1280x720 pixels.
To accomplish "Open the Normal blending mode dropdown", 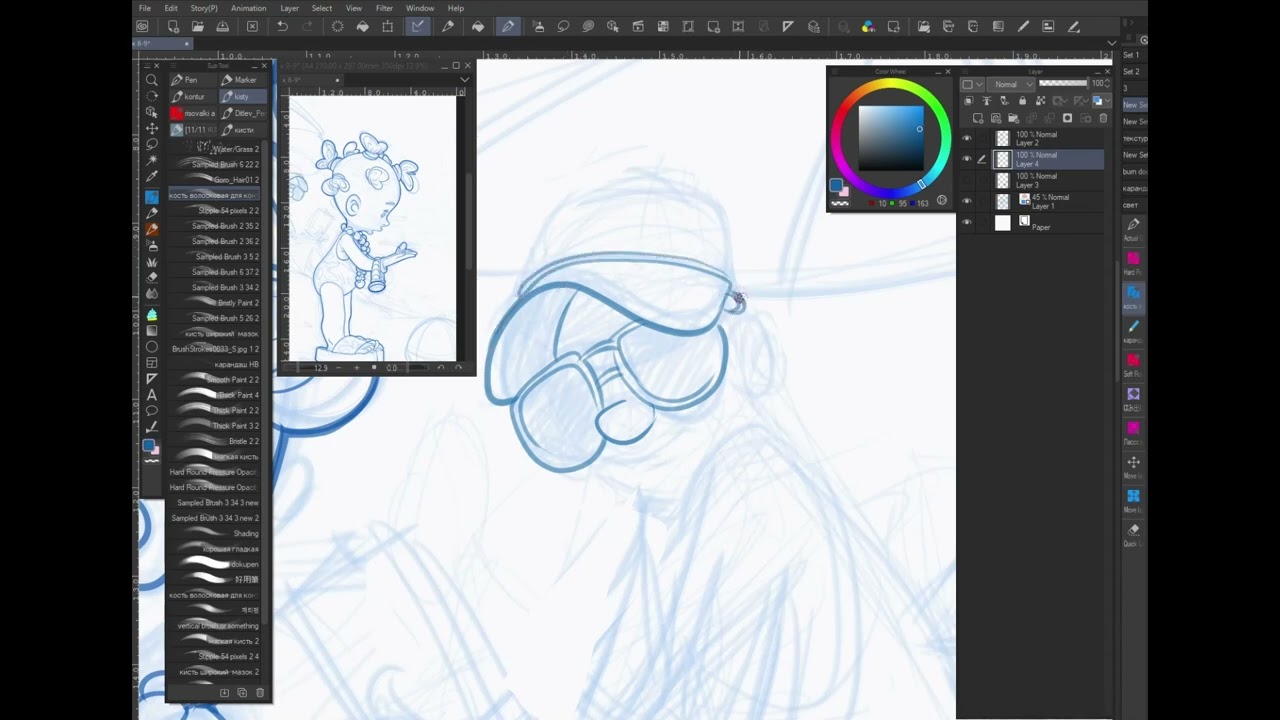I will [1010, 84].
